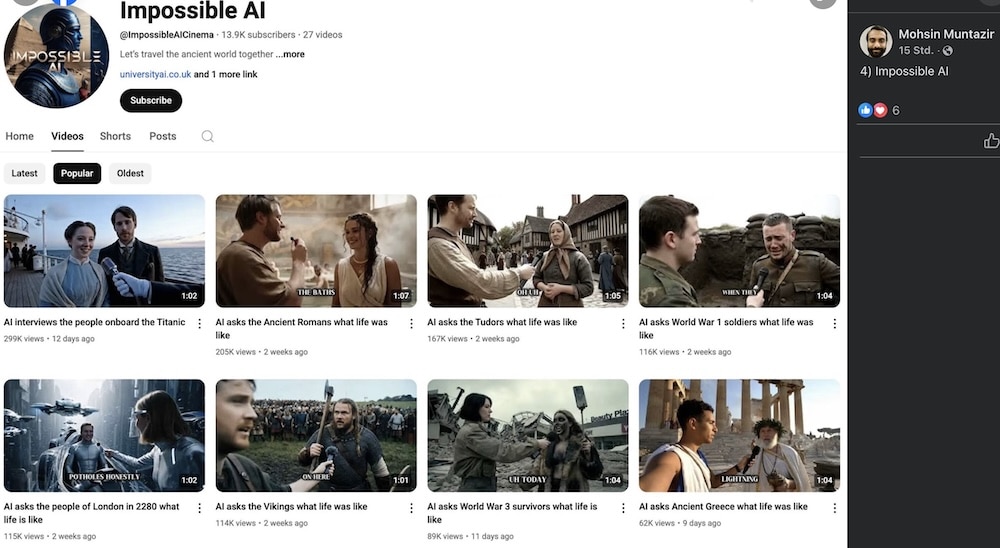Open title 'AI asks World War 3 survivors'
Viewport: 1000px width, 548px height.
512,513
